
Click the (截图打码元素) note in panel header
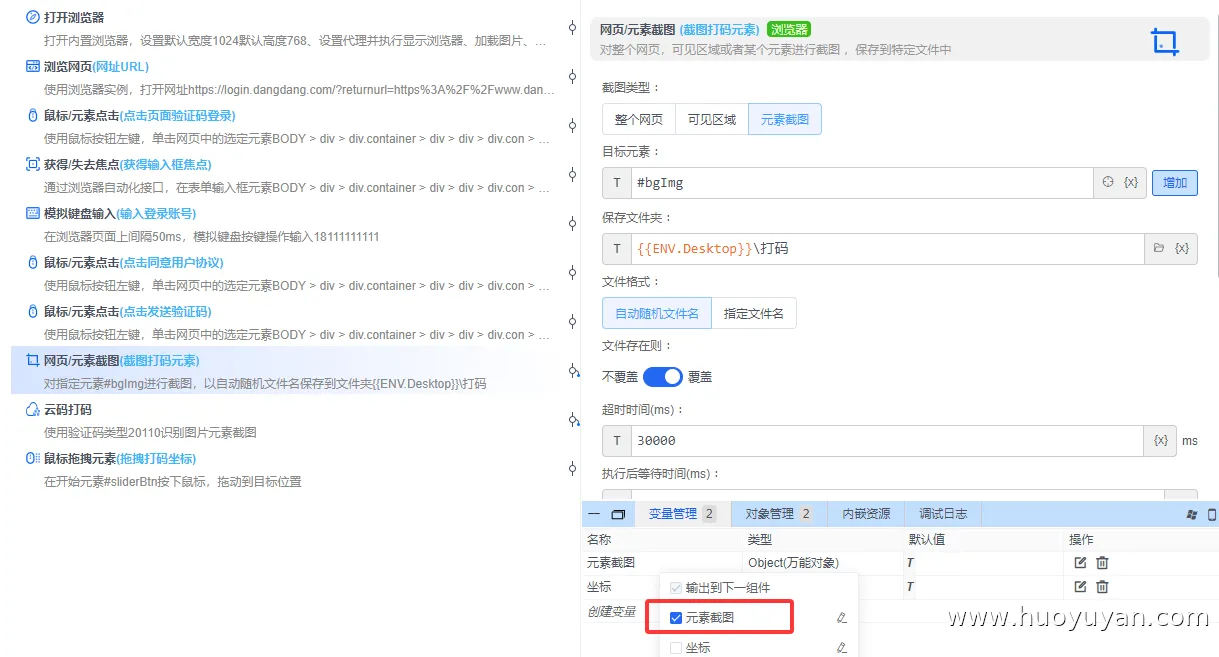(719, 29)
